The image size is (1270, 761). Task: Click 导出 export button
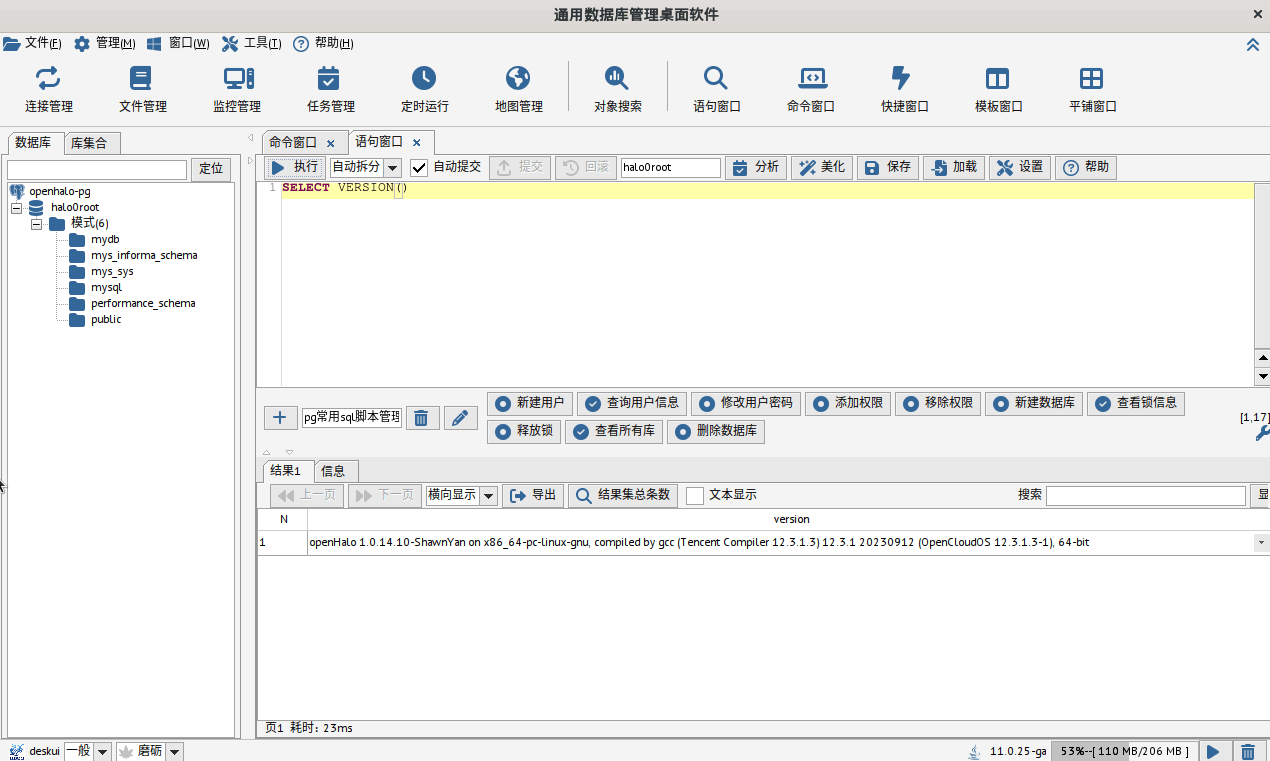[533, 495]
